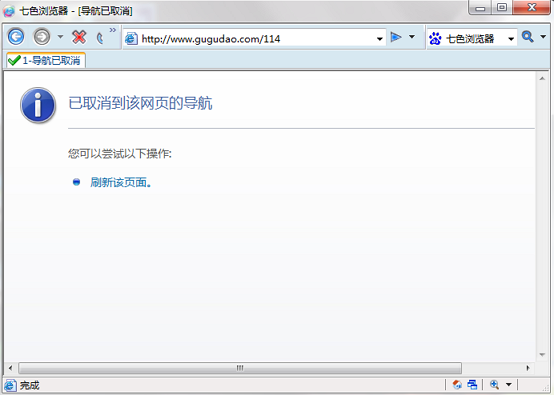Click the 完成 status bar text
The image size is (554, 395).
click(30, 385)
